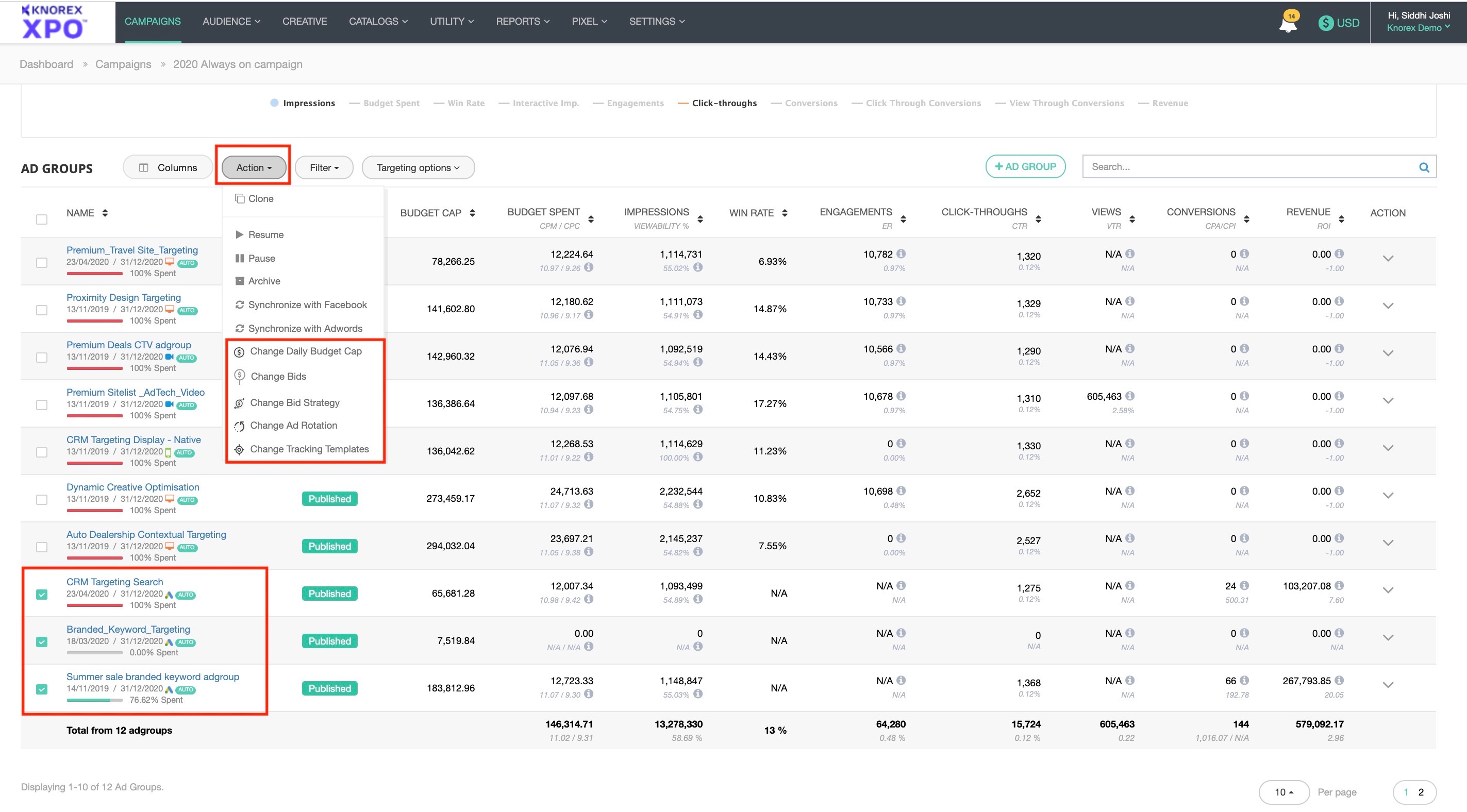This screenshot has width=1467, height=812.
Task: Click info icon next to 605,463 views
Action: (x=1130, y=396)
